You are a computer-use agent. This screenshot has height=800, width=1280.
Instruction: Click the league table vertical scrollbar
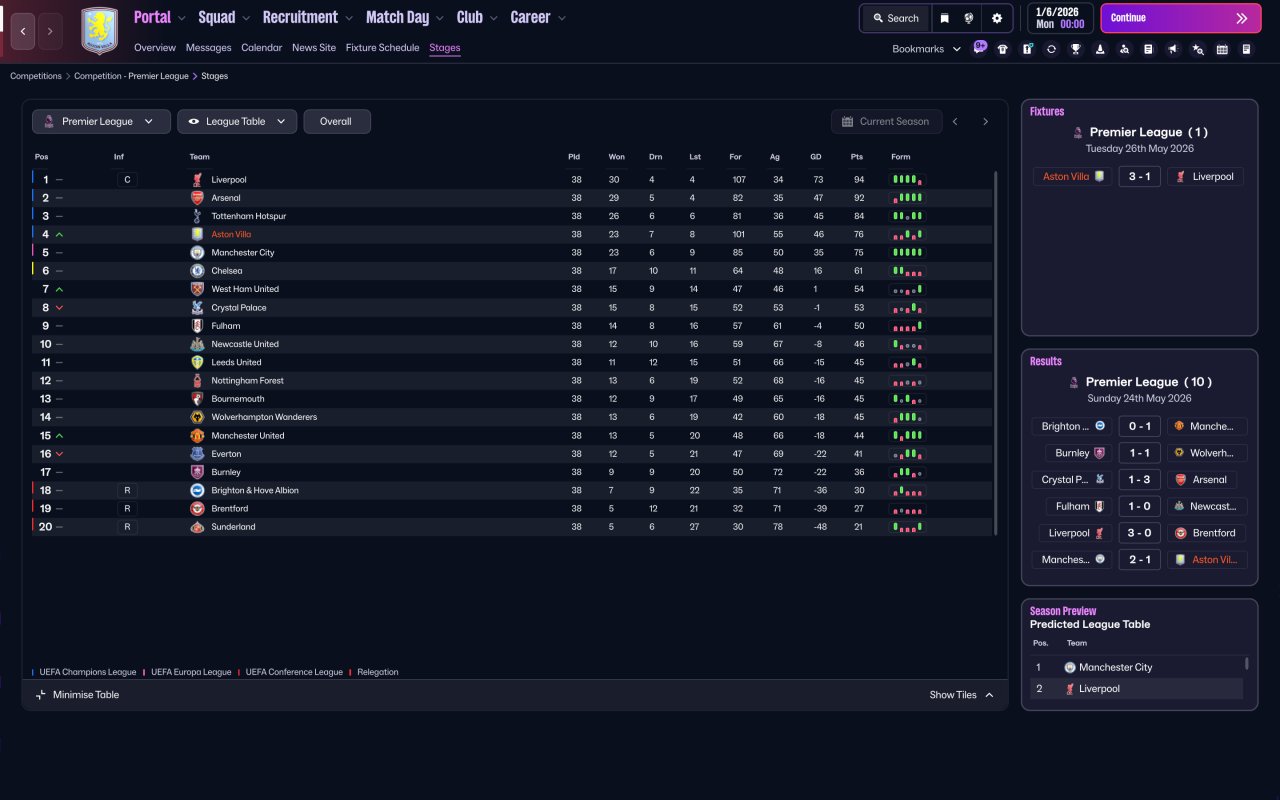point(996,353)
